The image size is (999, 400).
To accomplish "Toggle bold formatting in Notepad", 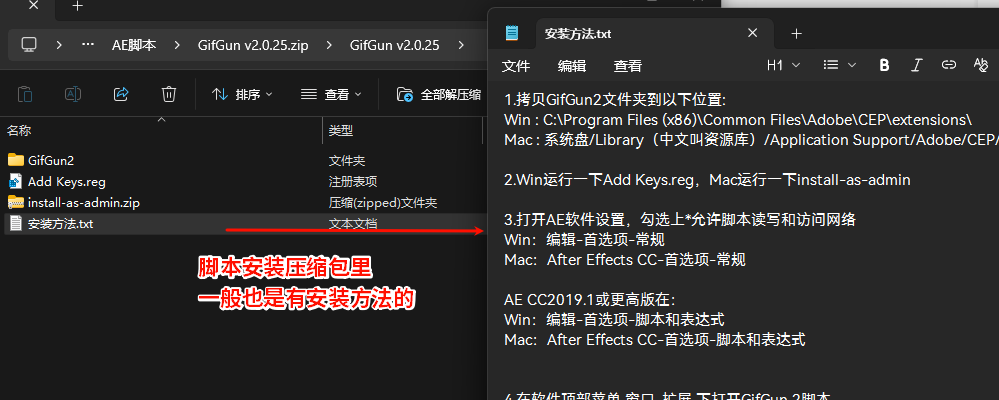I will point(884,65).
